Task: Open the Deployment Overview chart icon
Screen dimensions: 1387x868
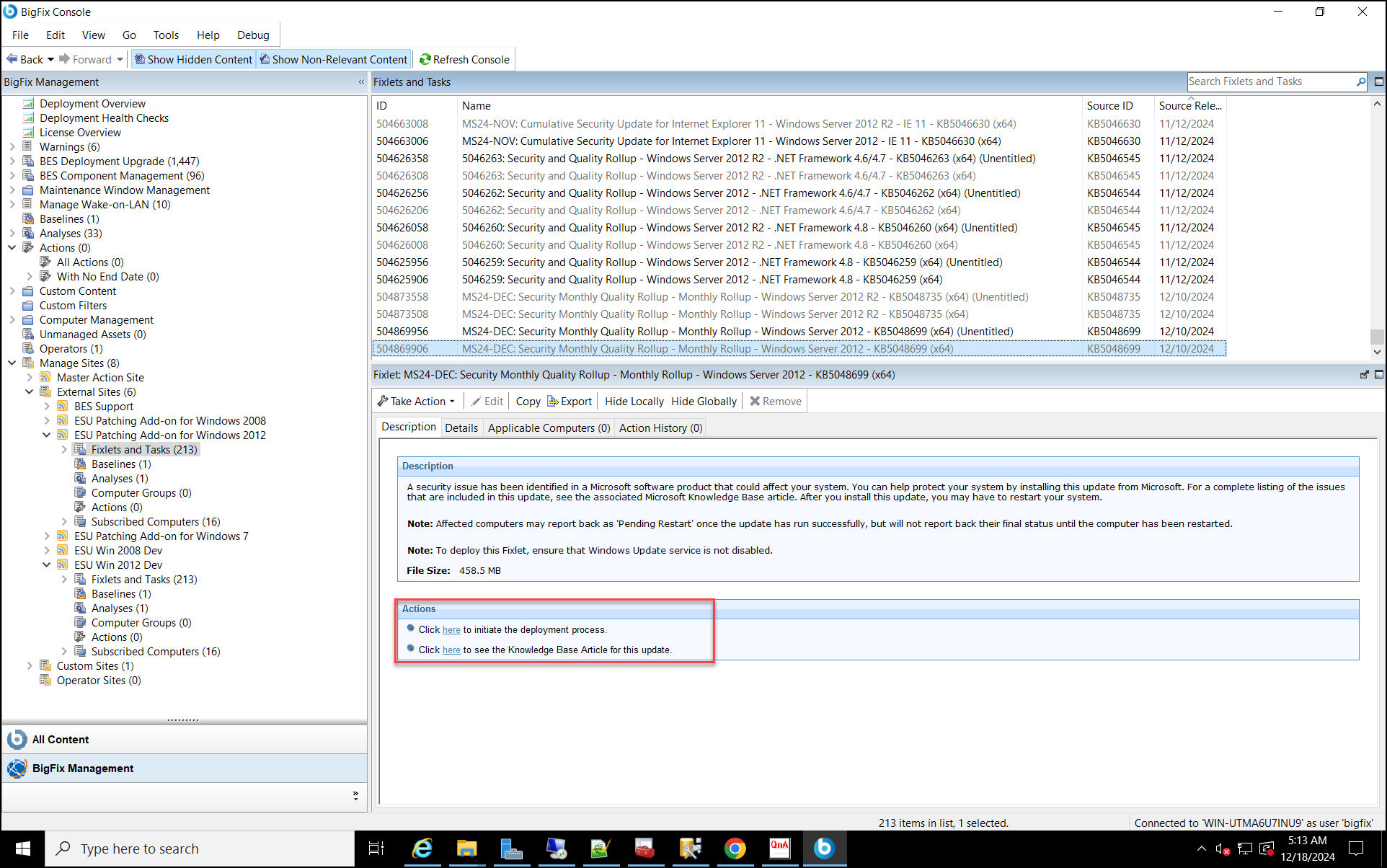Action: click(29, 103)
